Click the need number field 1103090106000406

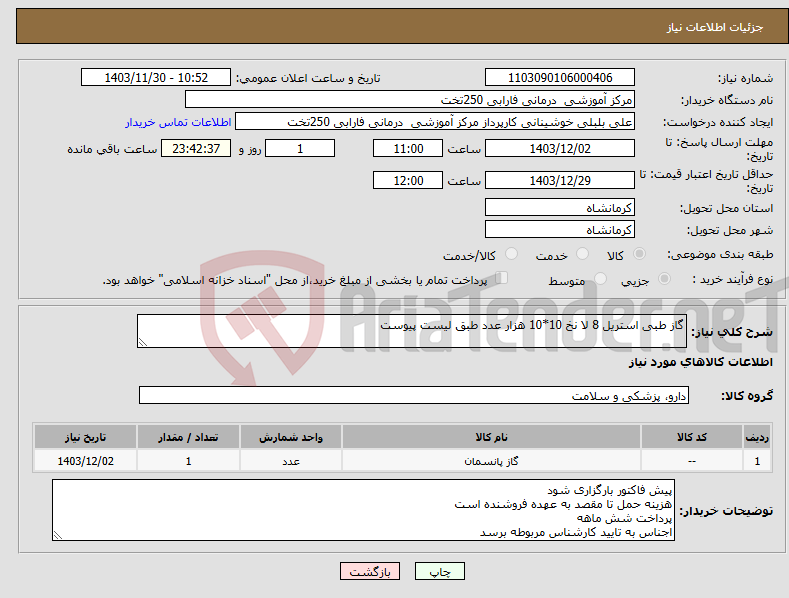click(x=560, y=78)
